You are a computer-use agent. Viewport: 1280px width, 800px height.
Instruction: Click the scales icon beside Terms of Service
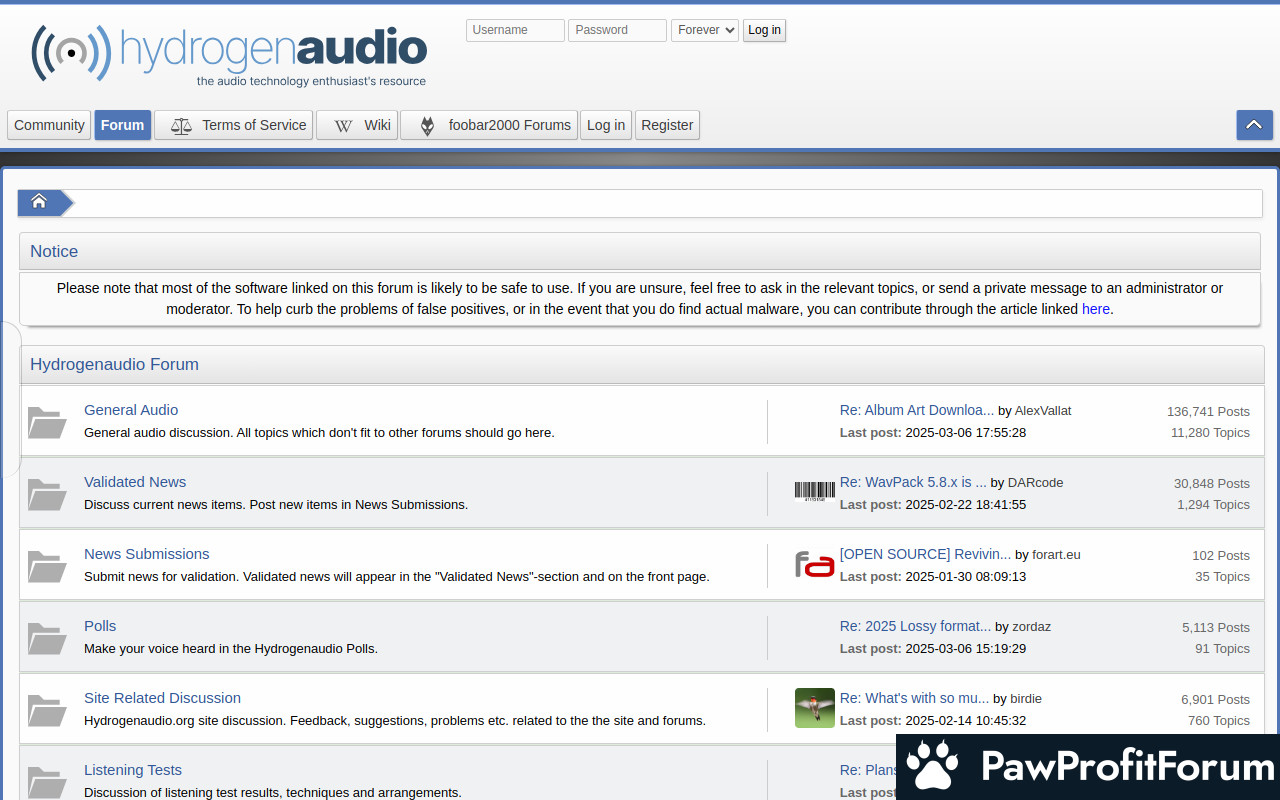coord(181,126)
